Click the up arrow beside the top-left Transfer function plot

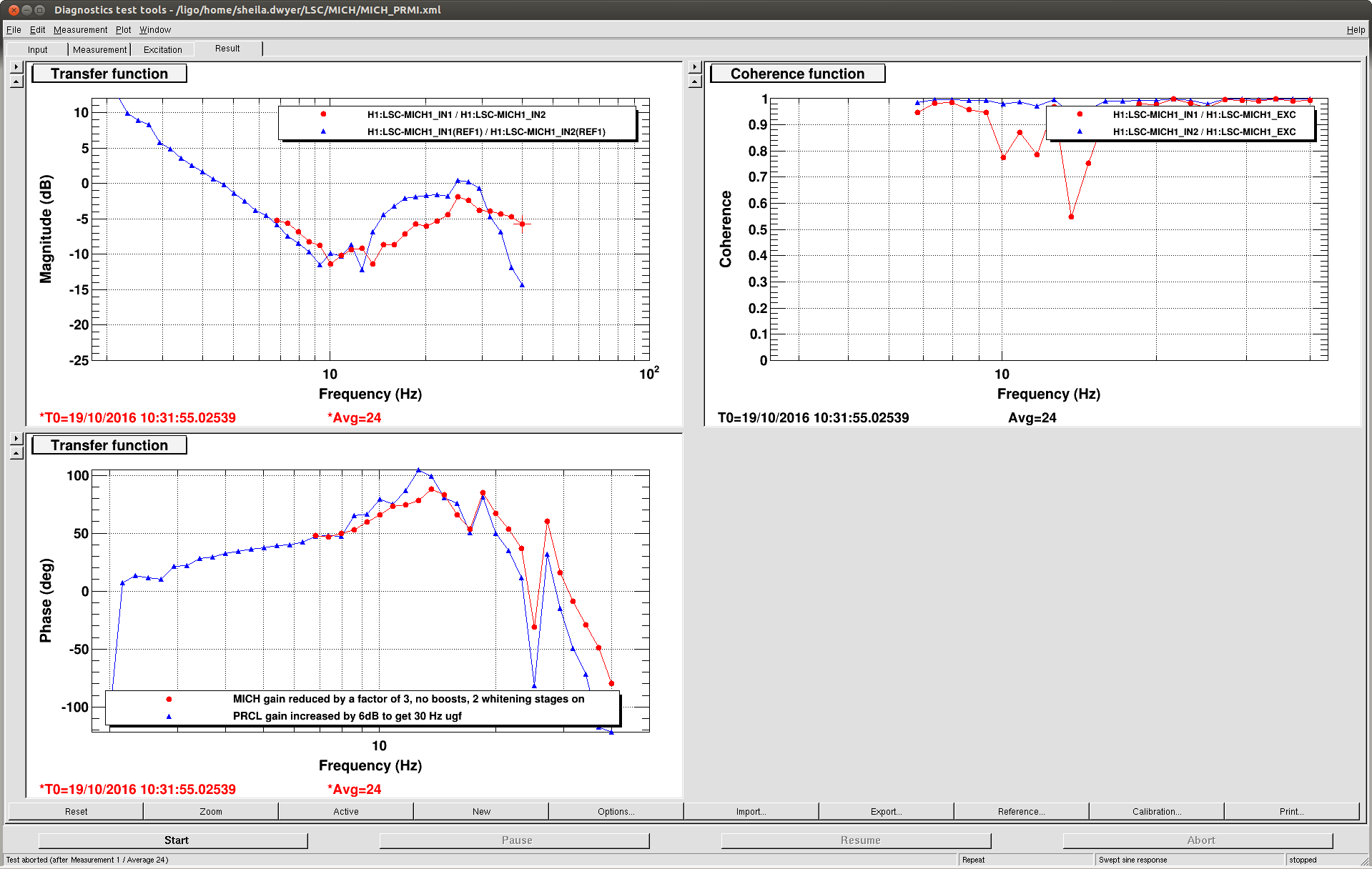17,81
